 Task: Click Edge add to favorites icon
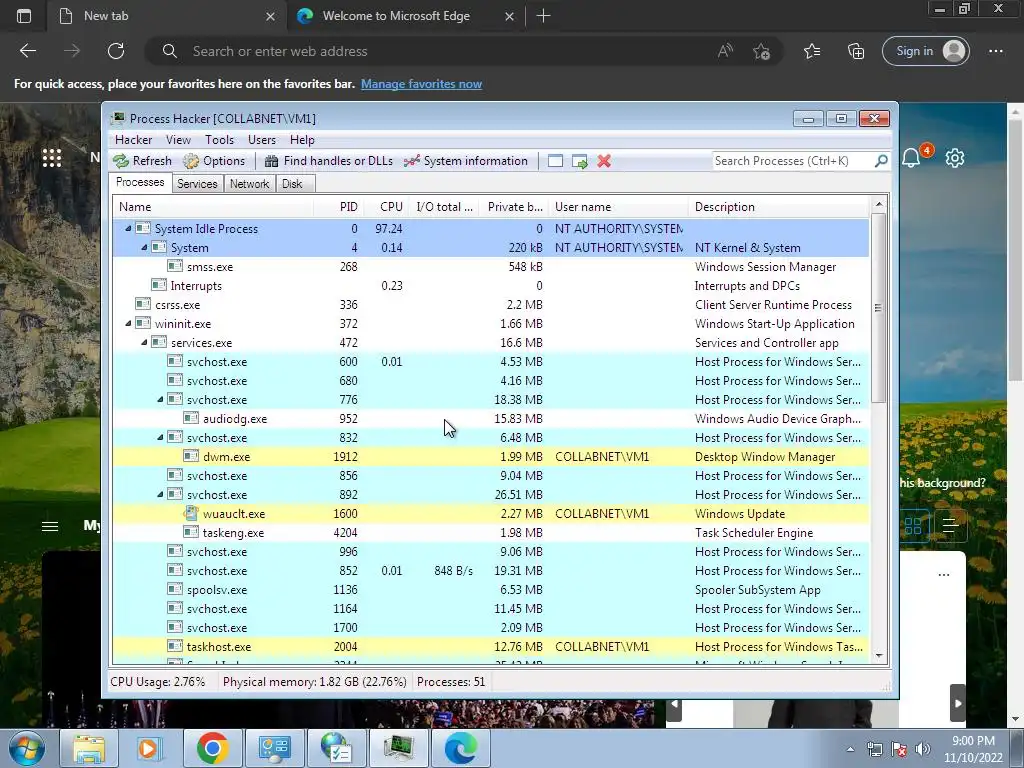[x=761, y=51]
